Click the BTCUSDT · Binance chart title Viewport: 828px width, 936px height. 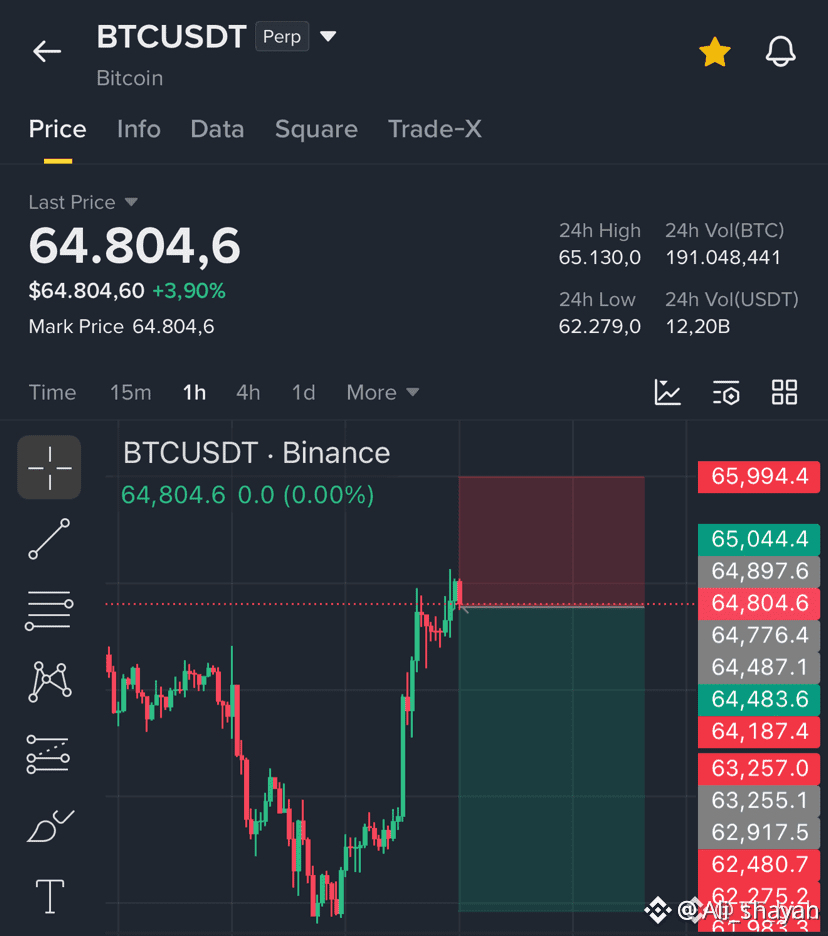coord(256,453)
